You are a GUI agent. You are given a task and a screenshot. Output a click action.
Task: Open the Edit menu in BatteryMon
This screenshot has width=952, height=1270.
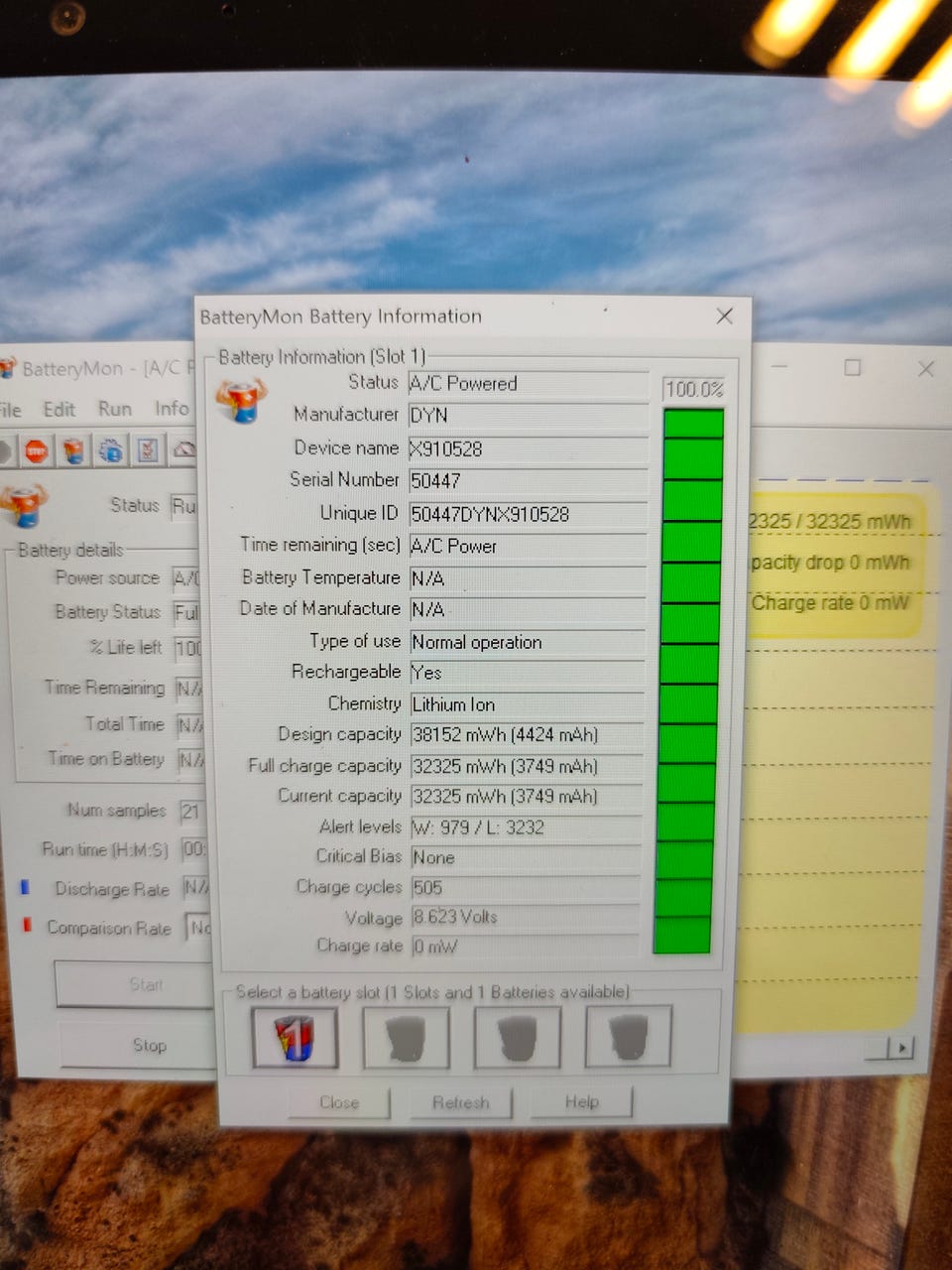[59, 409]
